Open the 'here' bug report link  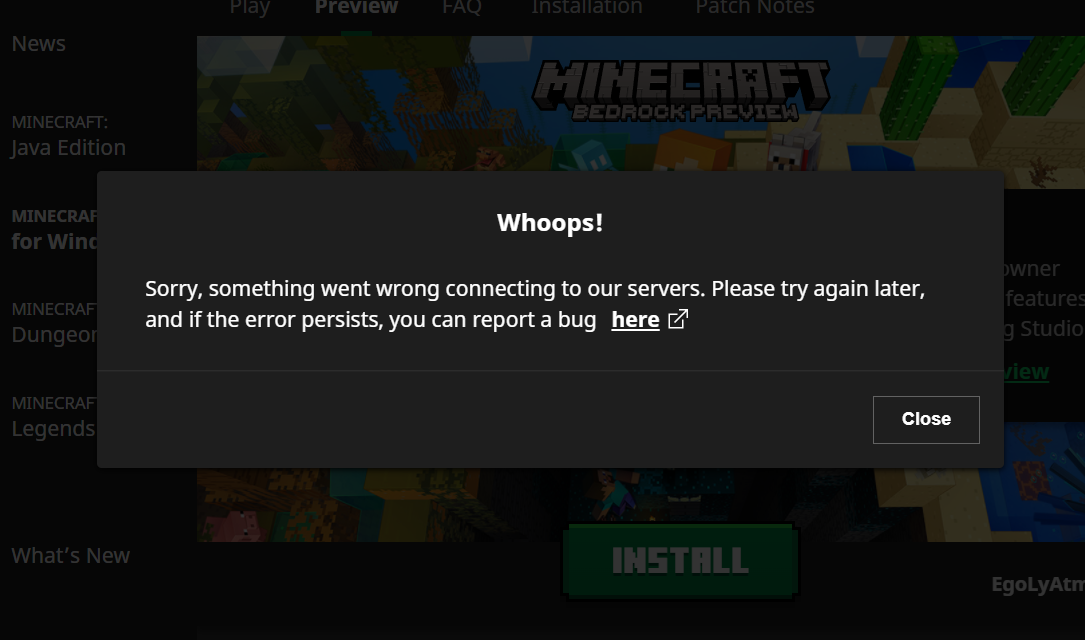635,320
